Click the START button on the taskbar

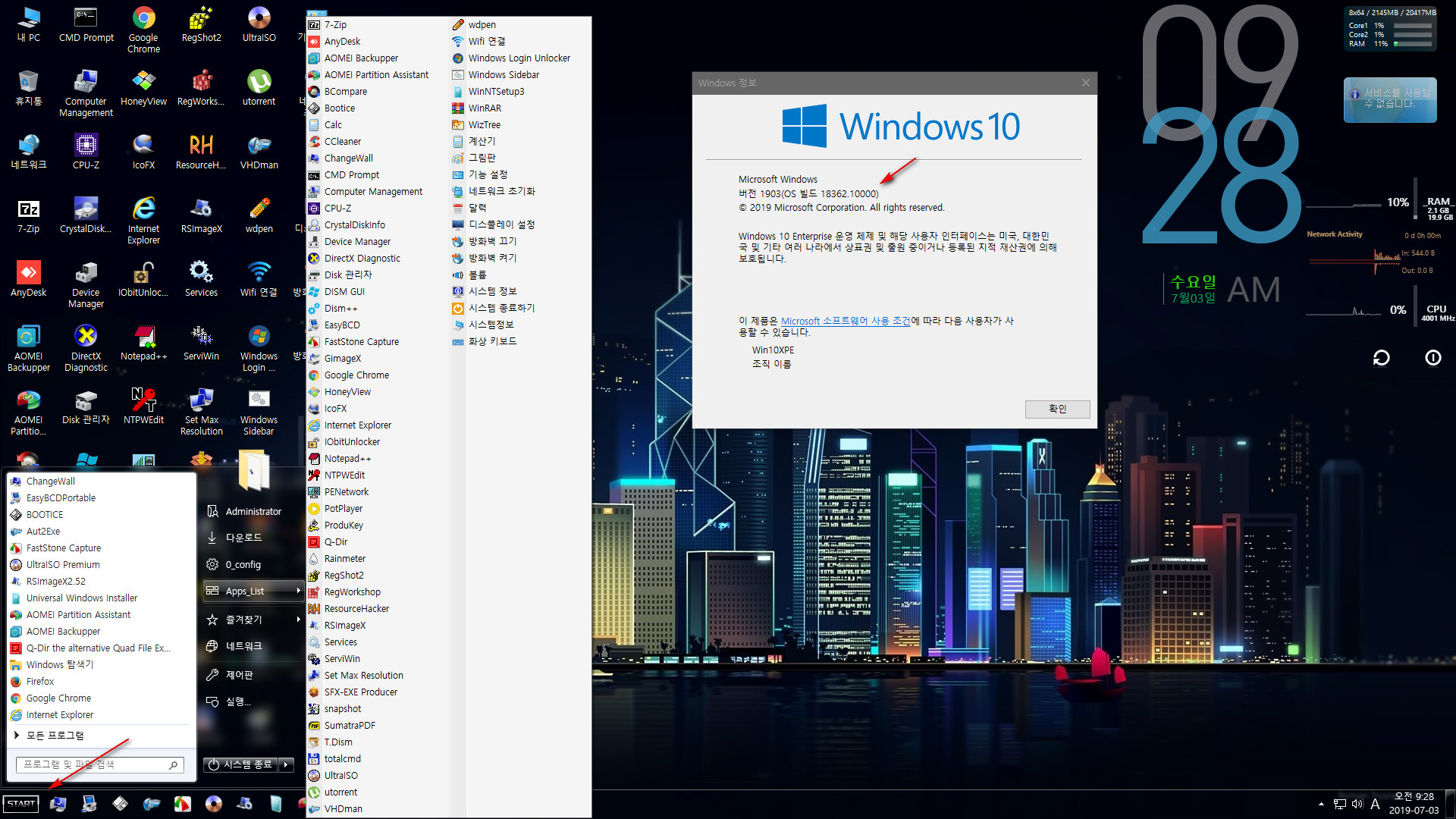coord(21,804)
